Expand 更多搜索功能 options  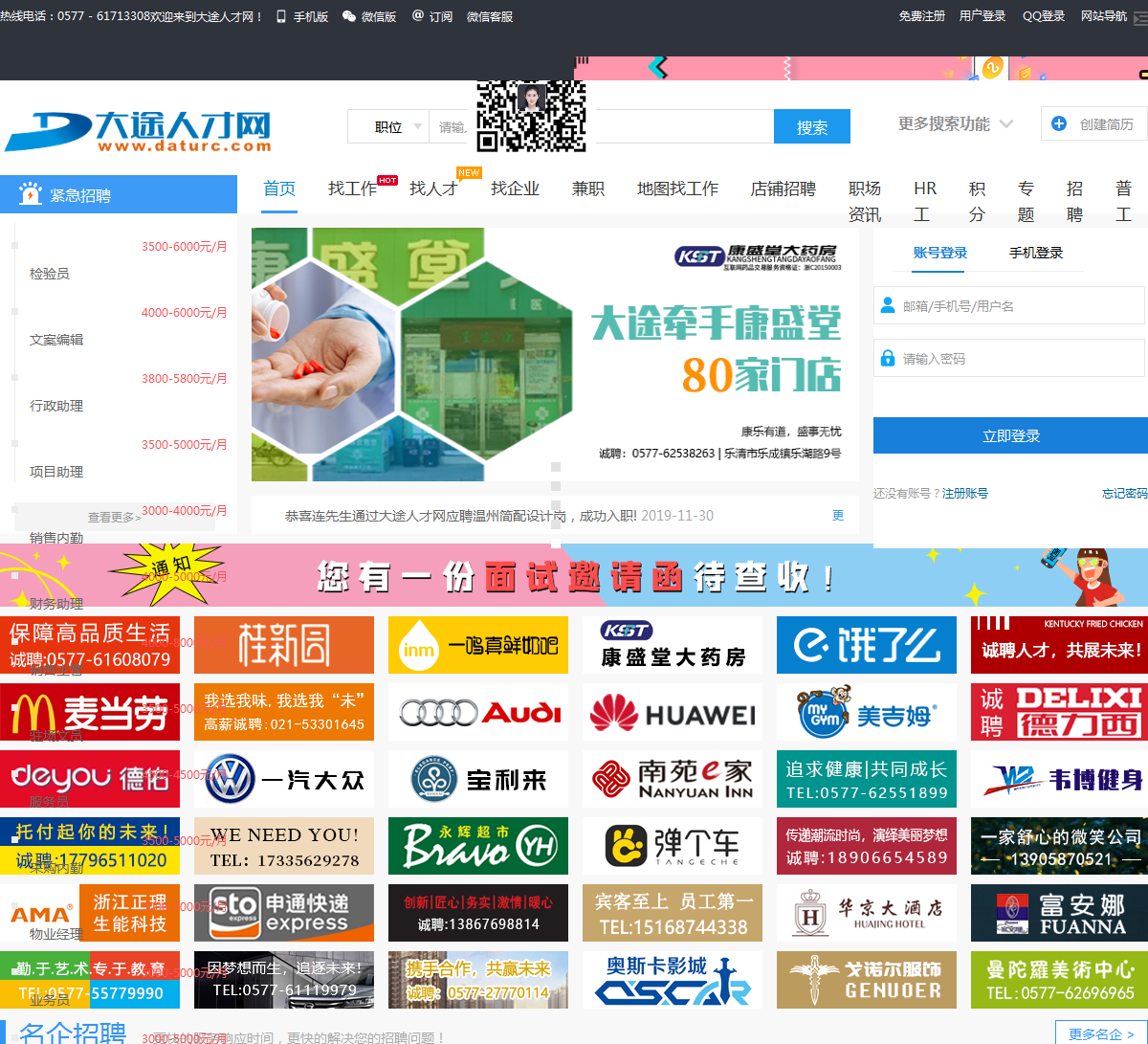(955, 123)
